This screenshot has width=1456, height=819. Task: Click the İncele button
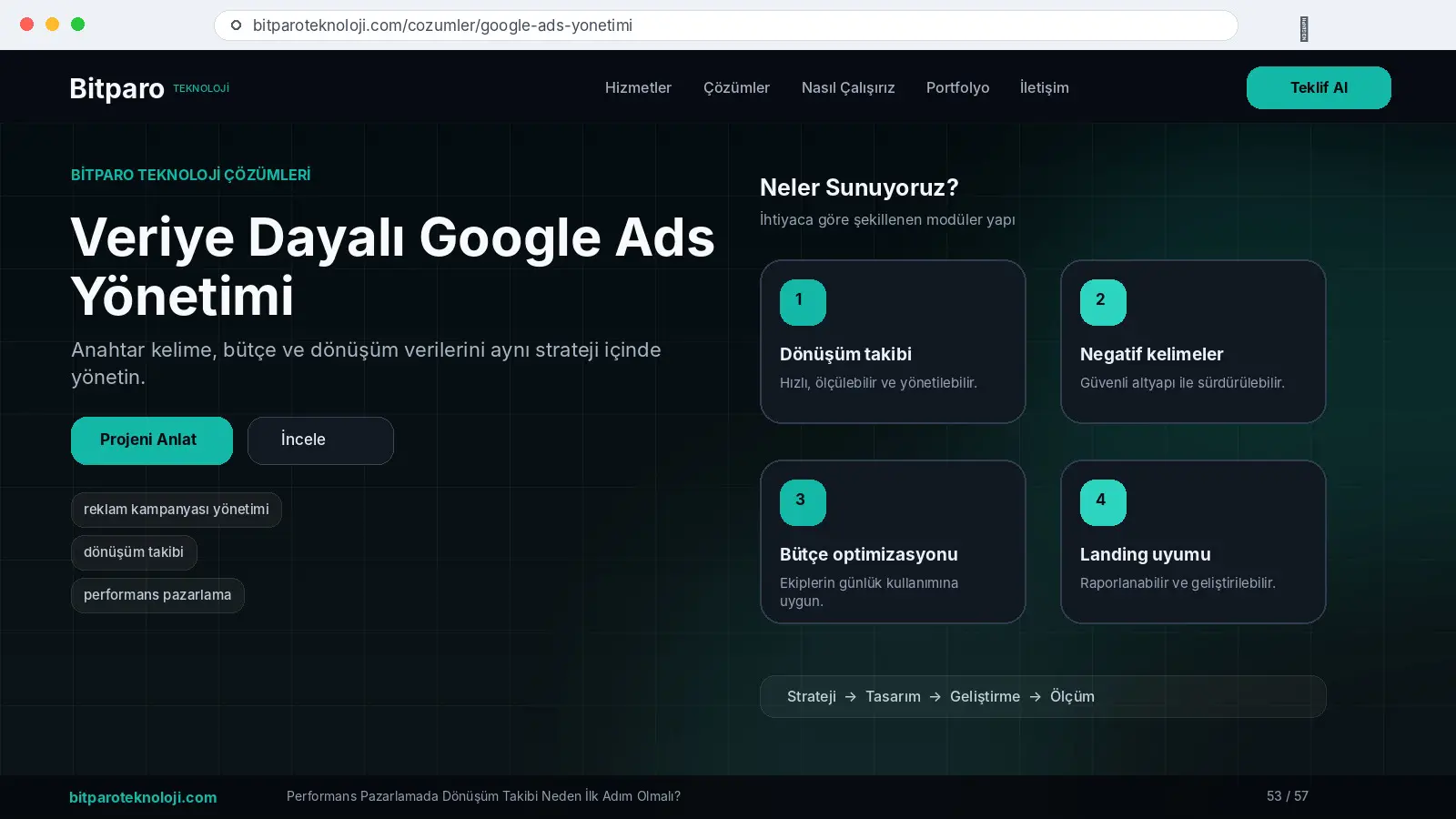320,440
